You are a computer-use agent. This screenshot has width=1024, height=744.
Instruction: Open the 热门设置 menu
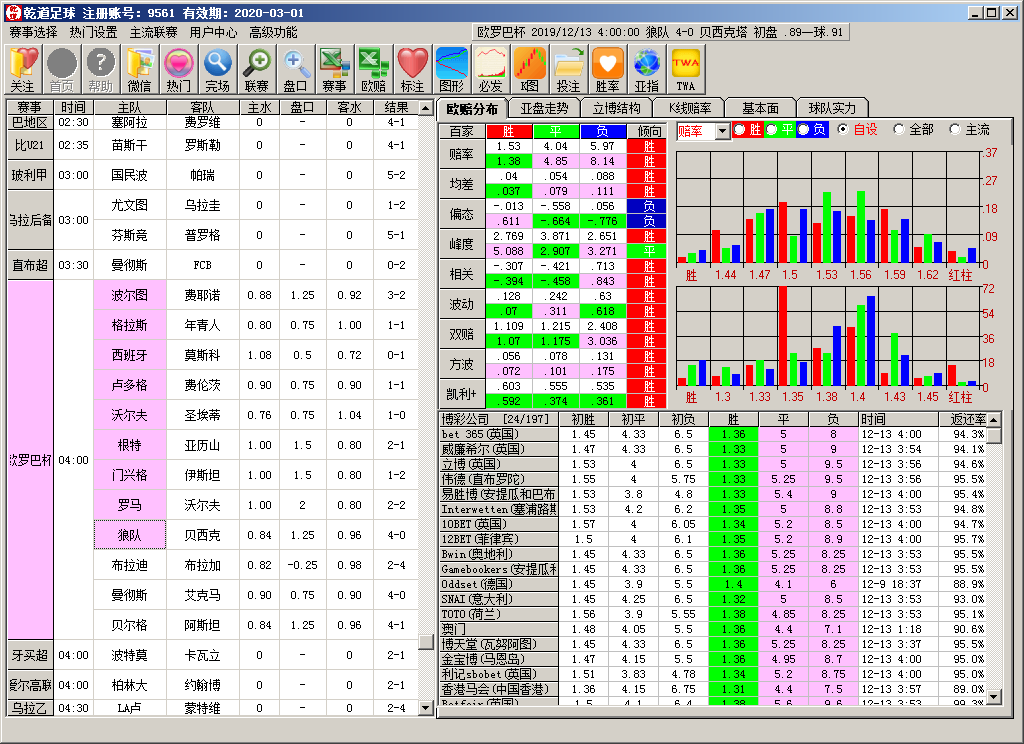93,32
